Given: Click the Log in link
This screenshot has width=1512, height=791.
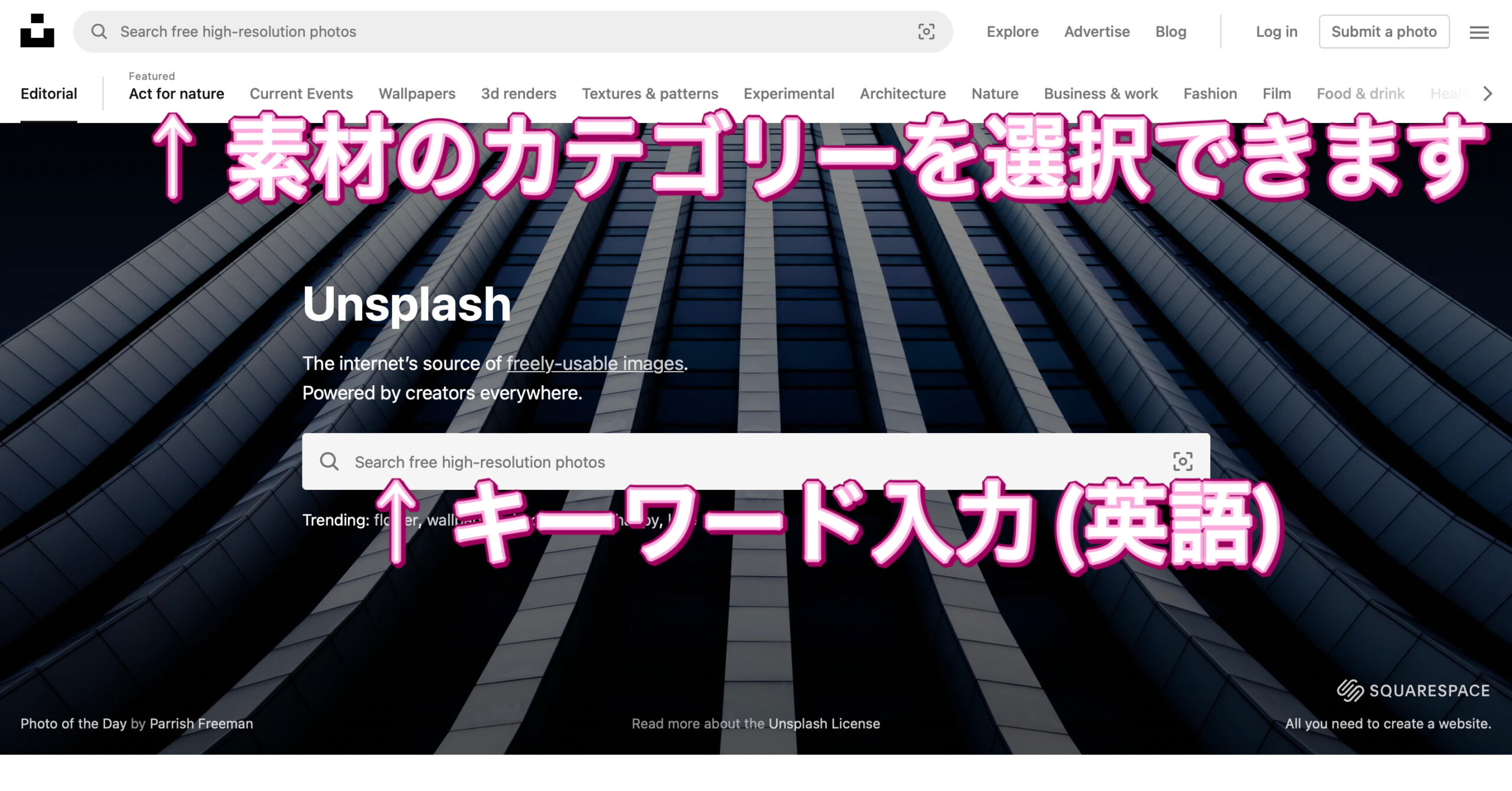Looking at the screenshot, I should click(x=1276, y=31).
